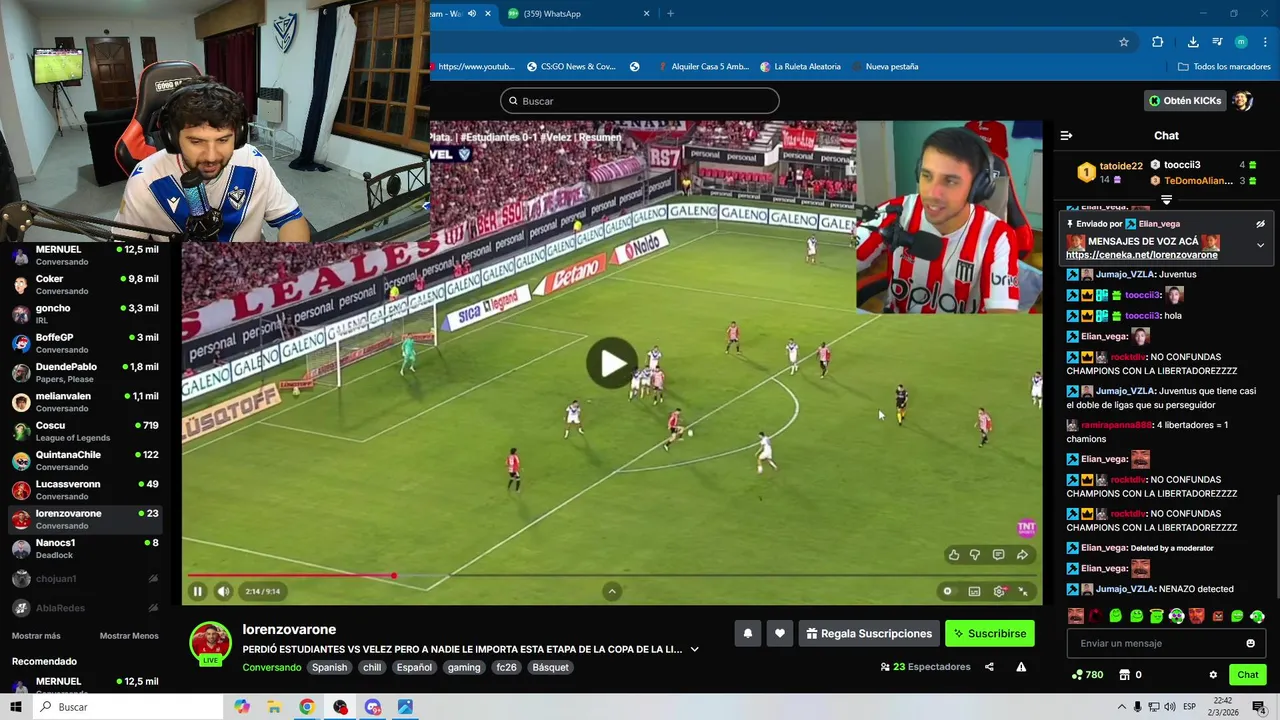Open Todos los marcadores folder
1280x720 pixels.
1224,67
